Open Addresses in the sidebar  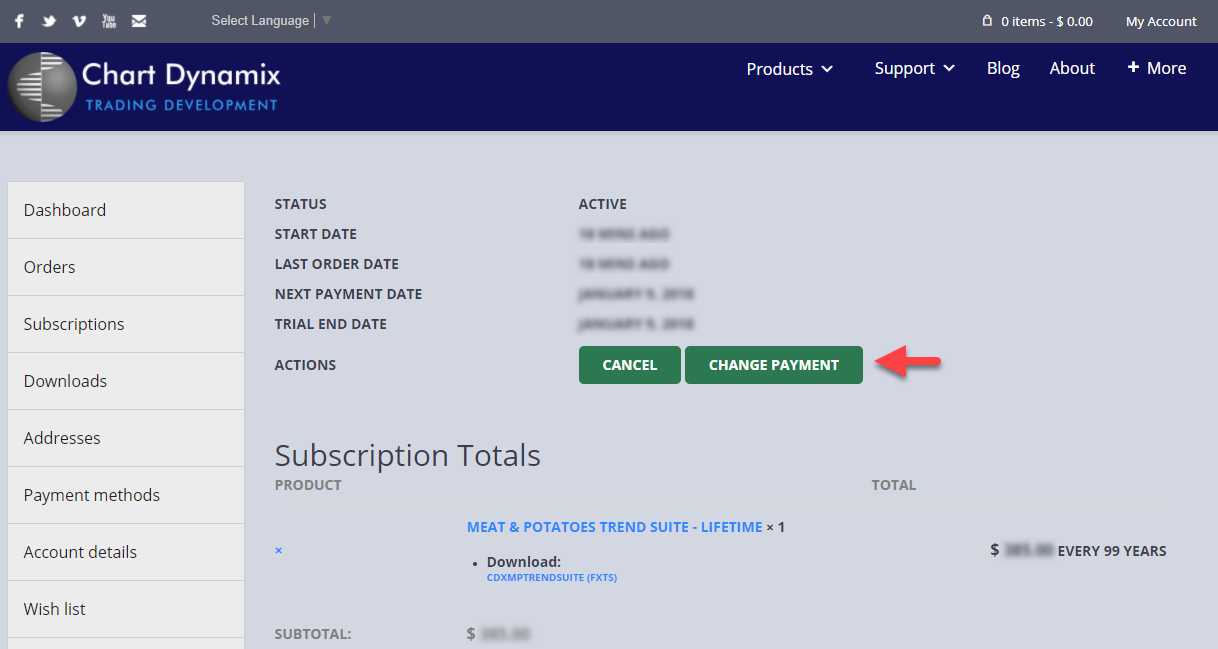[x=126, y=438]
